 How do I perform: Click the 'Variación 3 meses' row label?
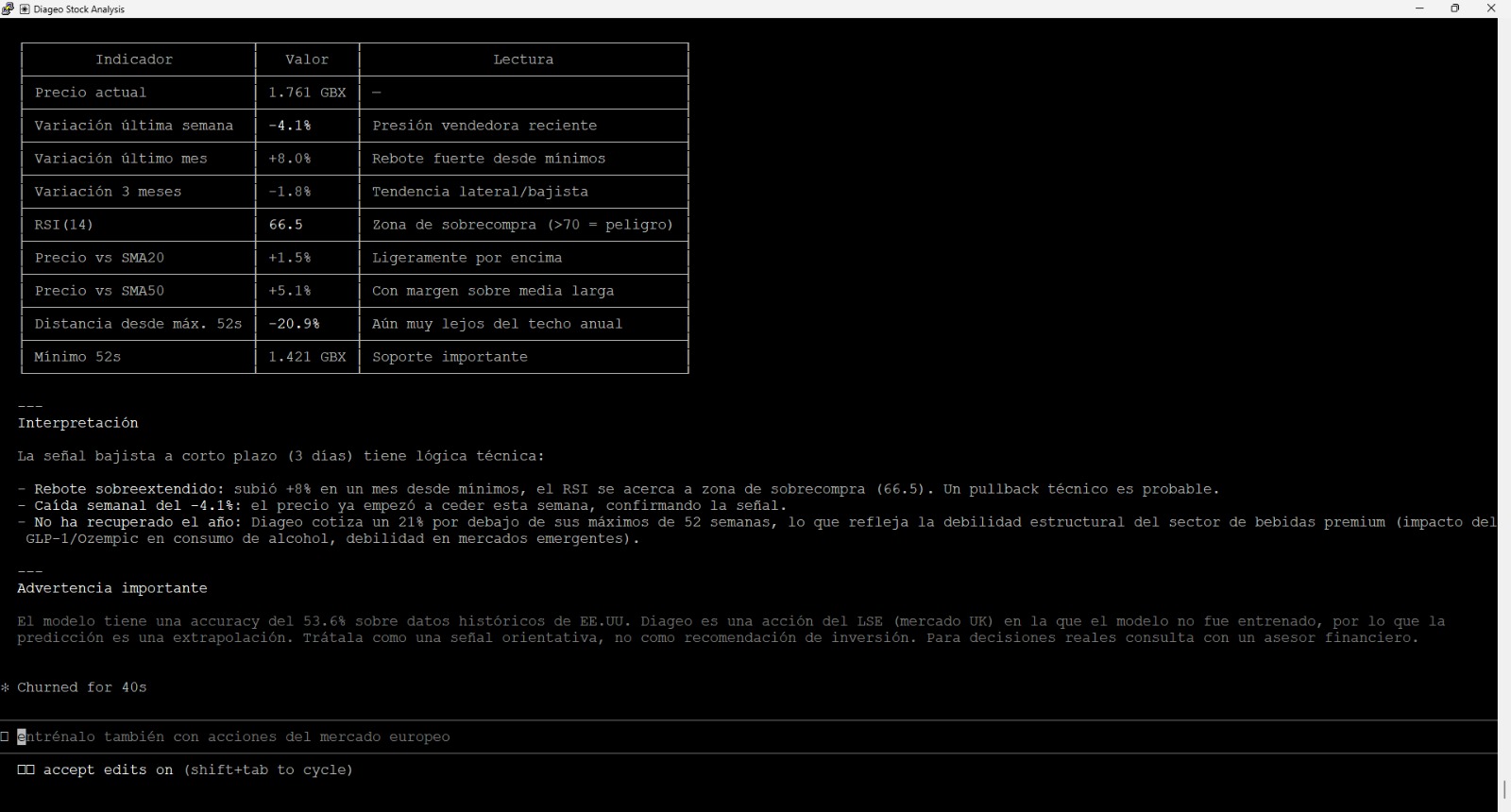click(108, 192)
